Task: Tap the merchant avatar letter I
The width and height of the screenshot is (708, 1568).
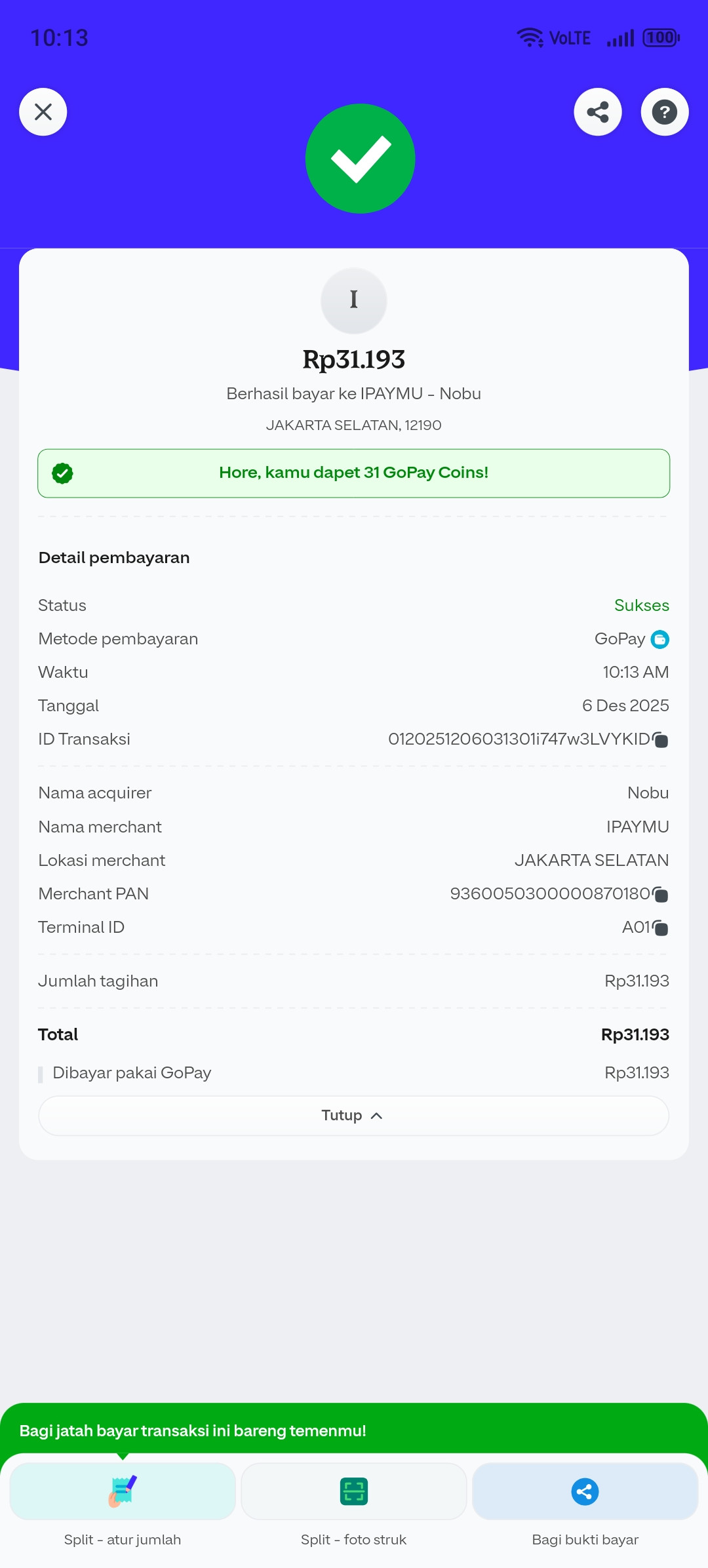Action: pos(354,300)
